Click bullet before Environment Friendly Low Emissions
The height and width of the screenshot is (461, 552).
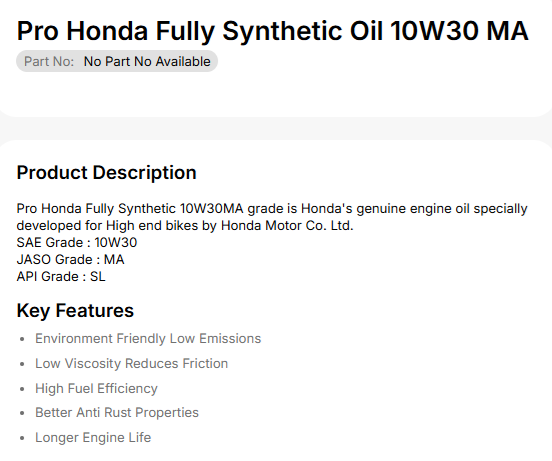[x=23, y=339]
